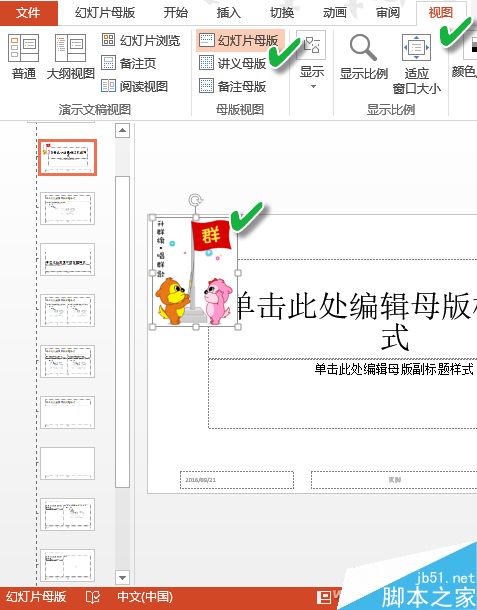Open the 文件 file tab
This screenshot has width=477, height=610.
(x=28, y=13)
